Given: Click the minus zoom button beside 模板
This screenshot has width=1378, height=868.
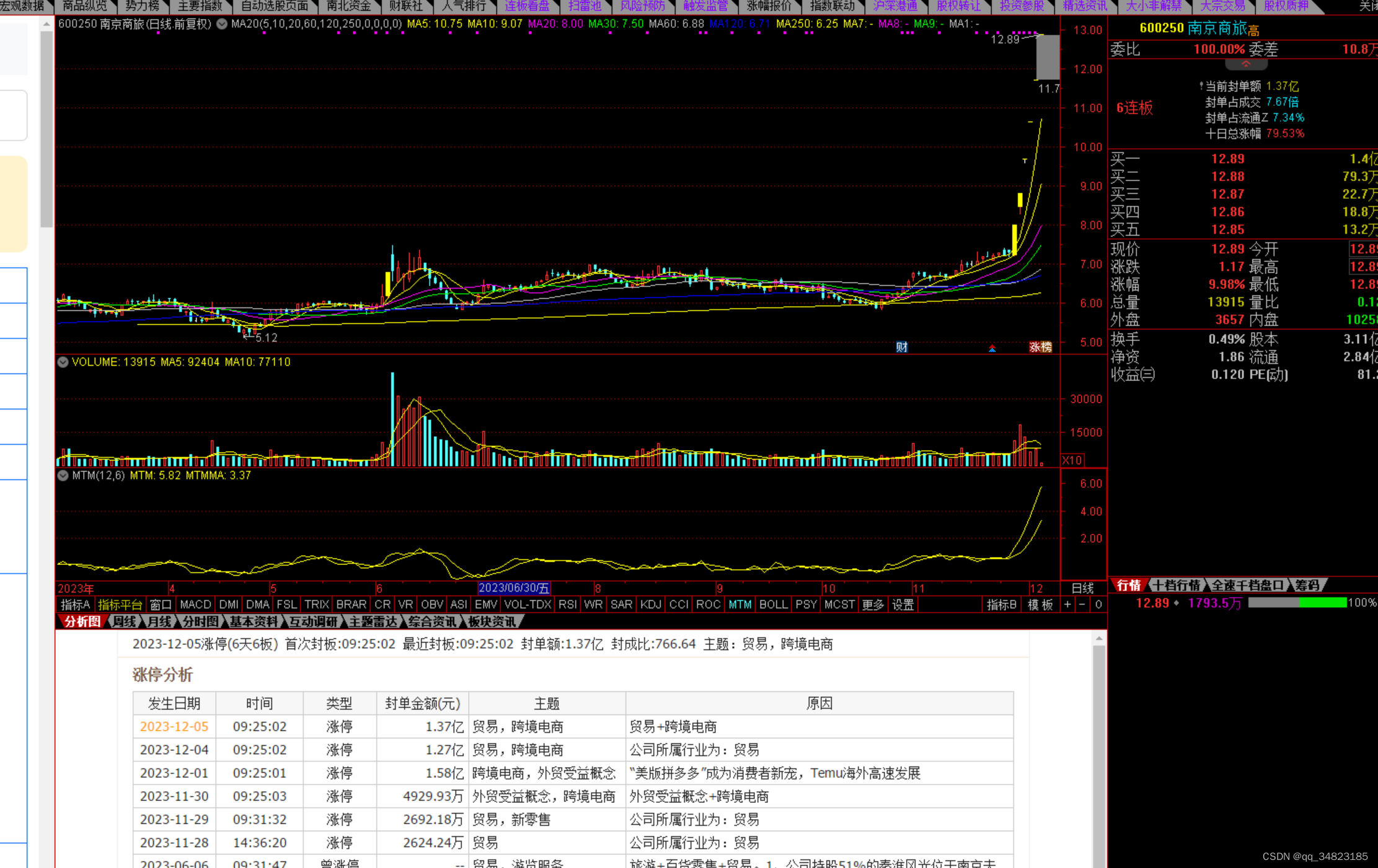Looking at the screenshot, I should coord(1082,605).
